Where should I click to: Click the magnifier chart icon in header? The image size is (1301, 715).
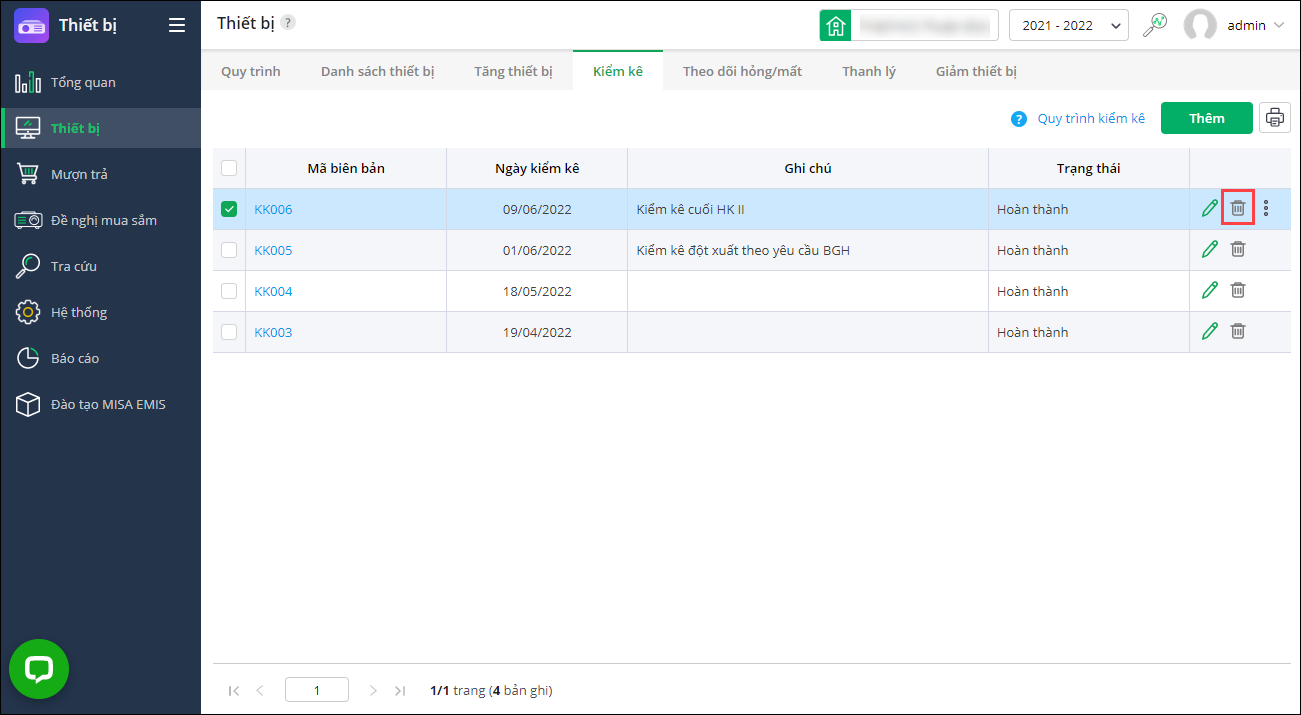(x=1155, y=24)
